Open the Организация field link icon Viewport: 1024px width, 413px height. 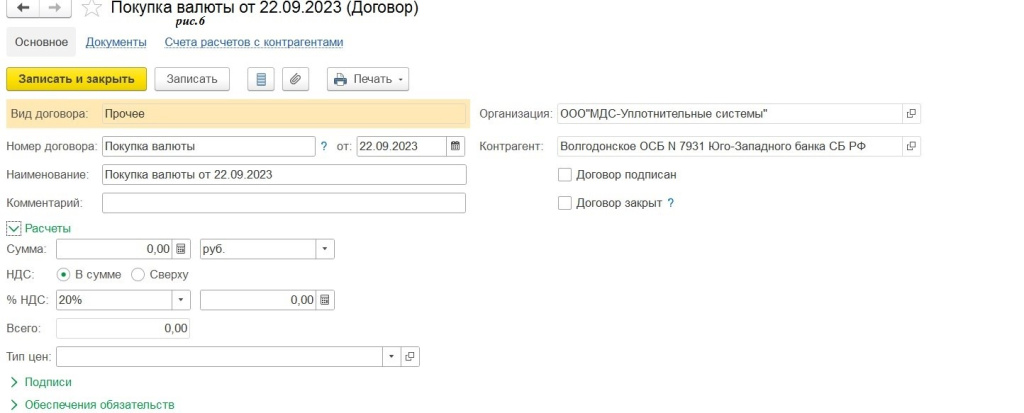911,114
